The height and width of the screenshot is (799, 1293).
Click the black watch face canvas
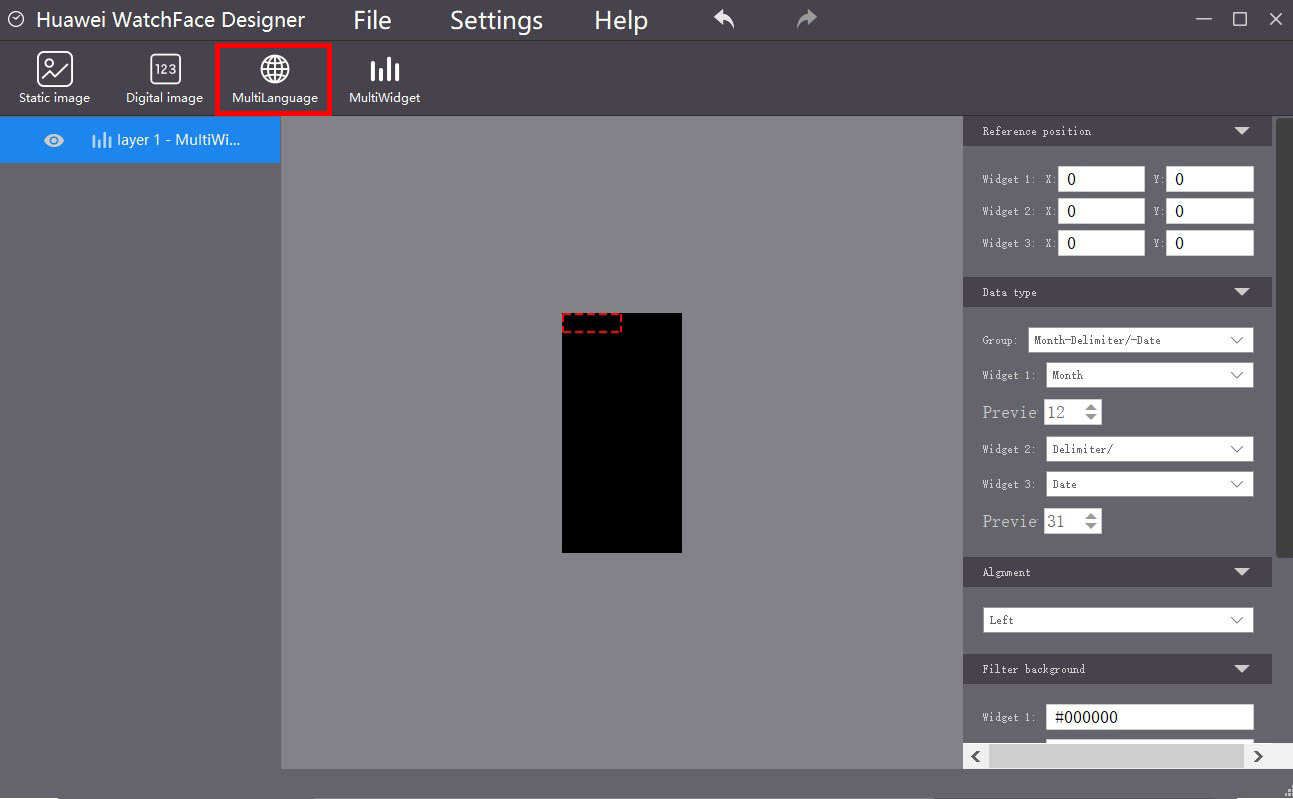point(622,433)
